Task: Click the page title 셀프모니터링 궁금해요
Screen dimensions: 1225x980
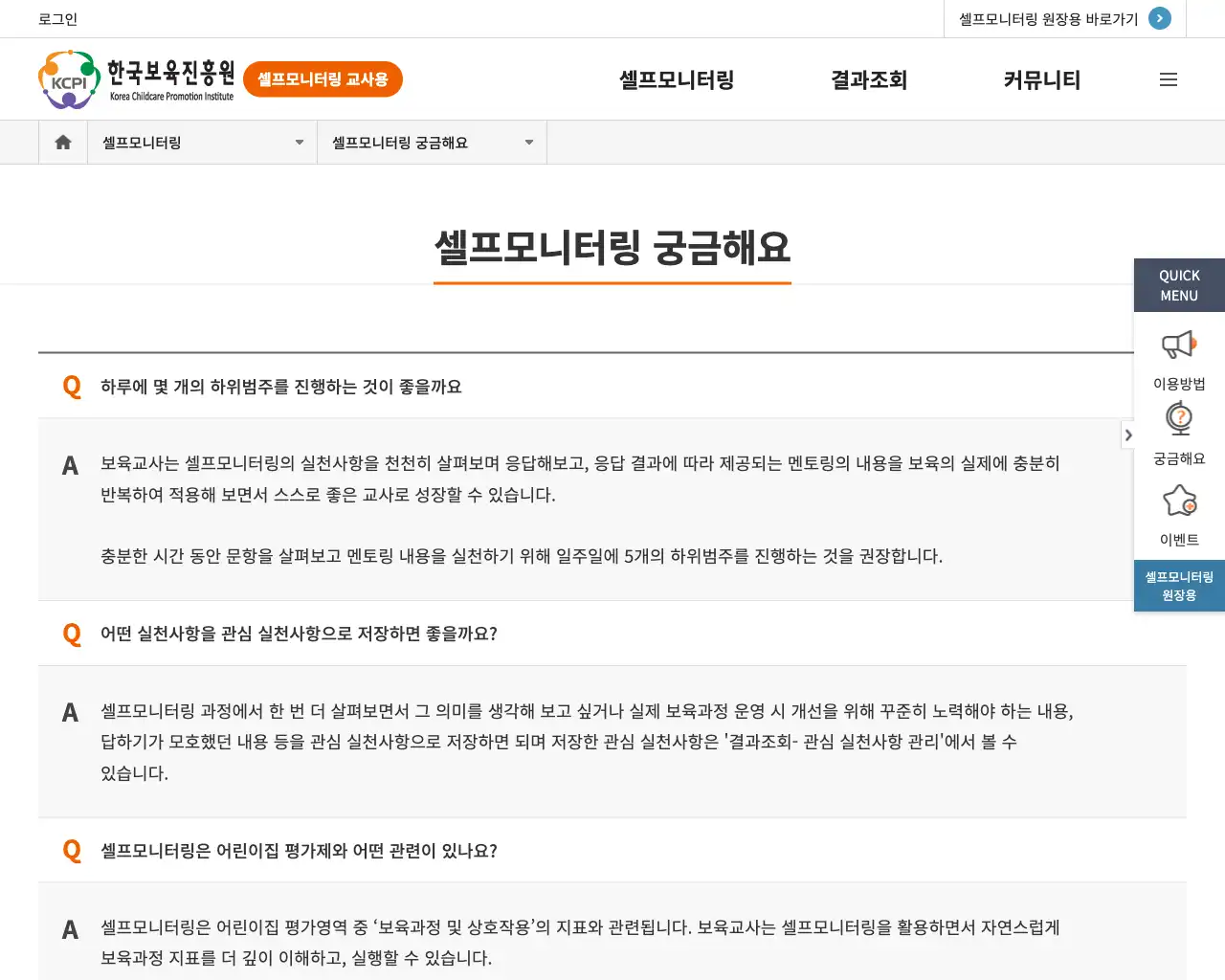Action: (612, 248)
